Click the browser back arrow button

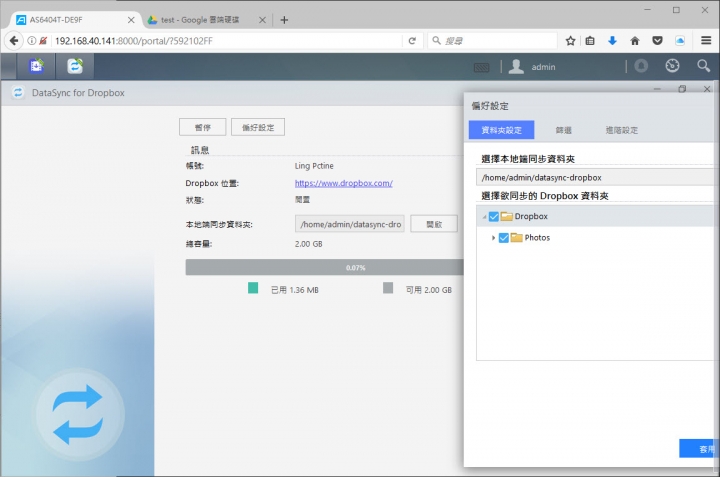14,41
